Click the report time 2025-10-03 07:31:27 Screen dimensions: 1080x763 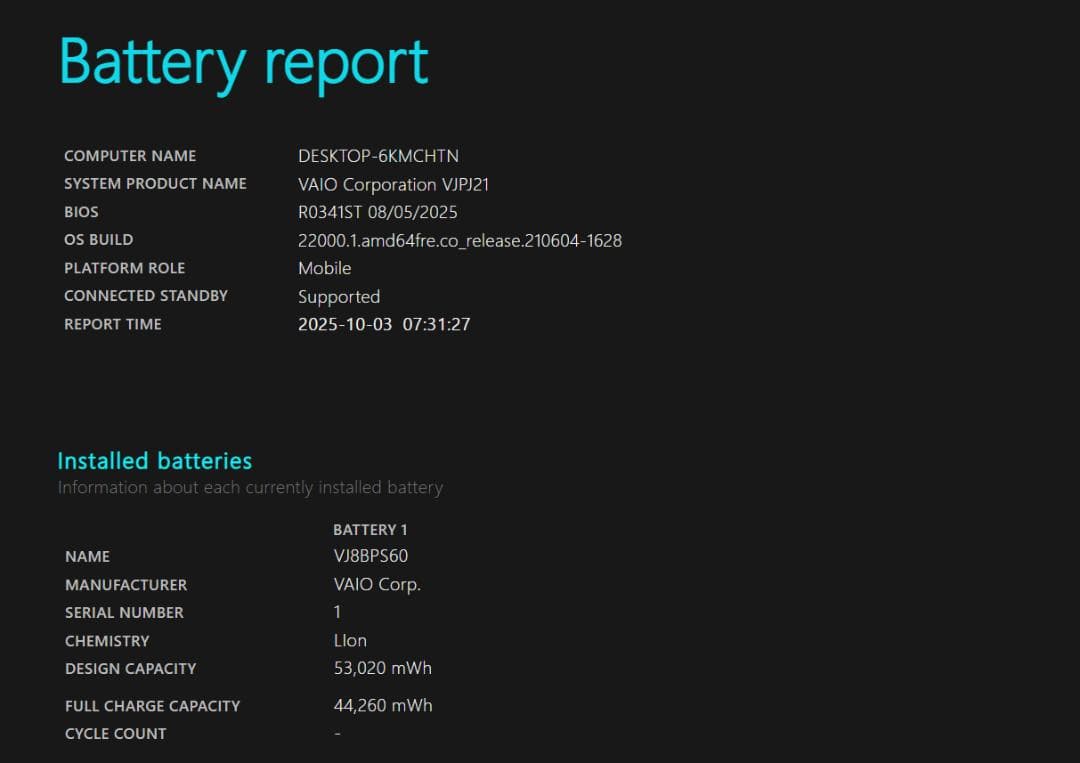383,324
